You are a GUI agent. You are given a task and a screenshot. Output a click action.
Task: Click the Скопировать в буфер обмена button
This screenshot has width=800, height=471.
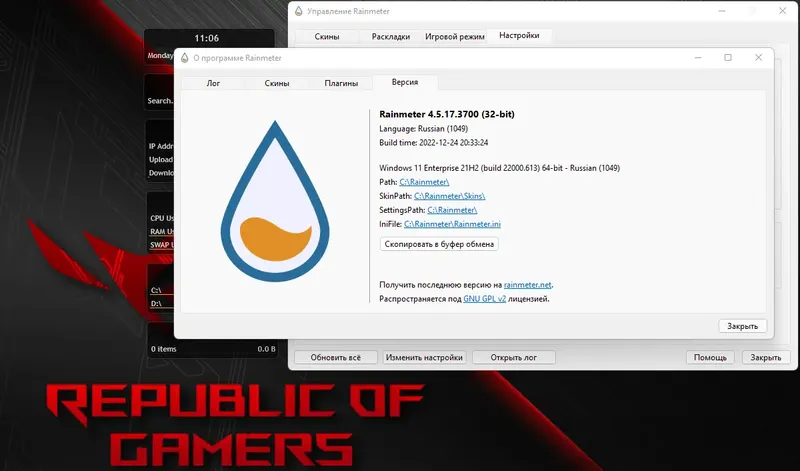(x=439, y=244)
